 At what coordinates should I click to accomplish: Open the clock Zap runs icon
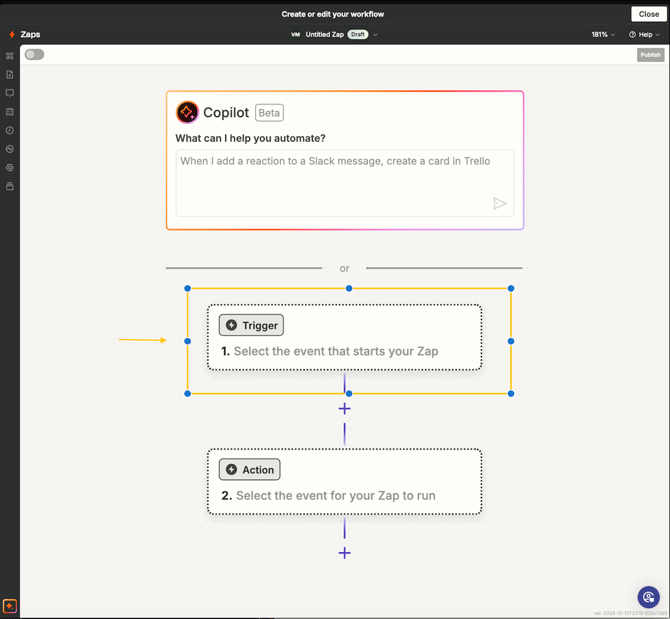tap(10, 130)
